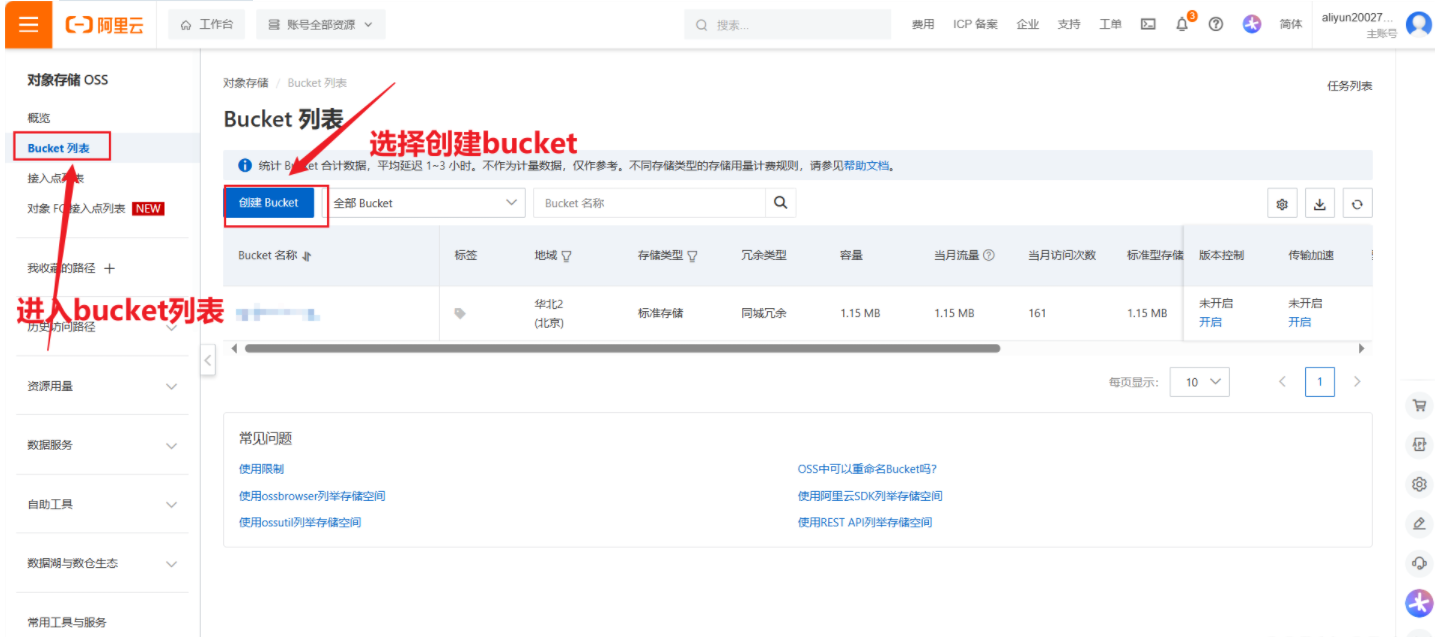Click 开启 under 版本控制
The image size is (1435, 637).
pos(1210,322)
